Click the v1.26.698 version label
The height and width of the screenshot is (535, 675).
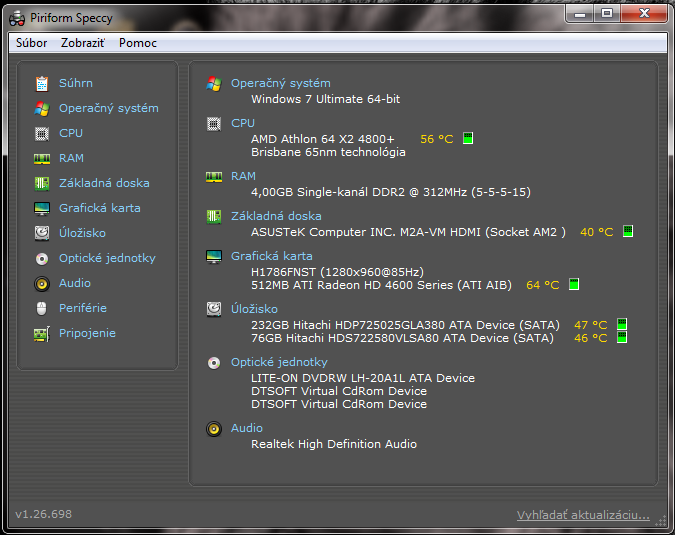[43, 514]
